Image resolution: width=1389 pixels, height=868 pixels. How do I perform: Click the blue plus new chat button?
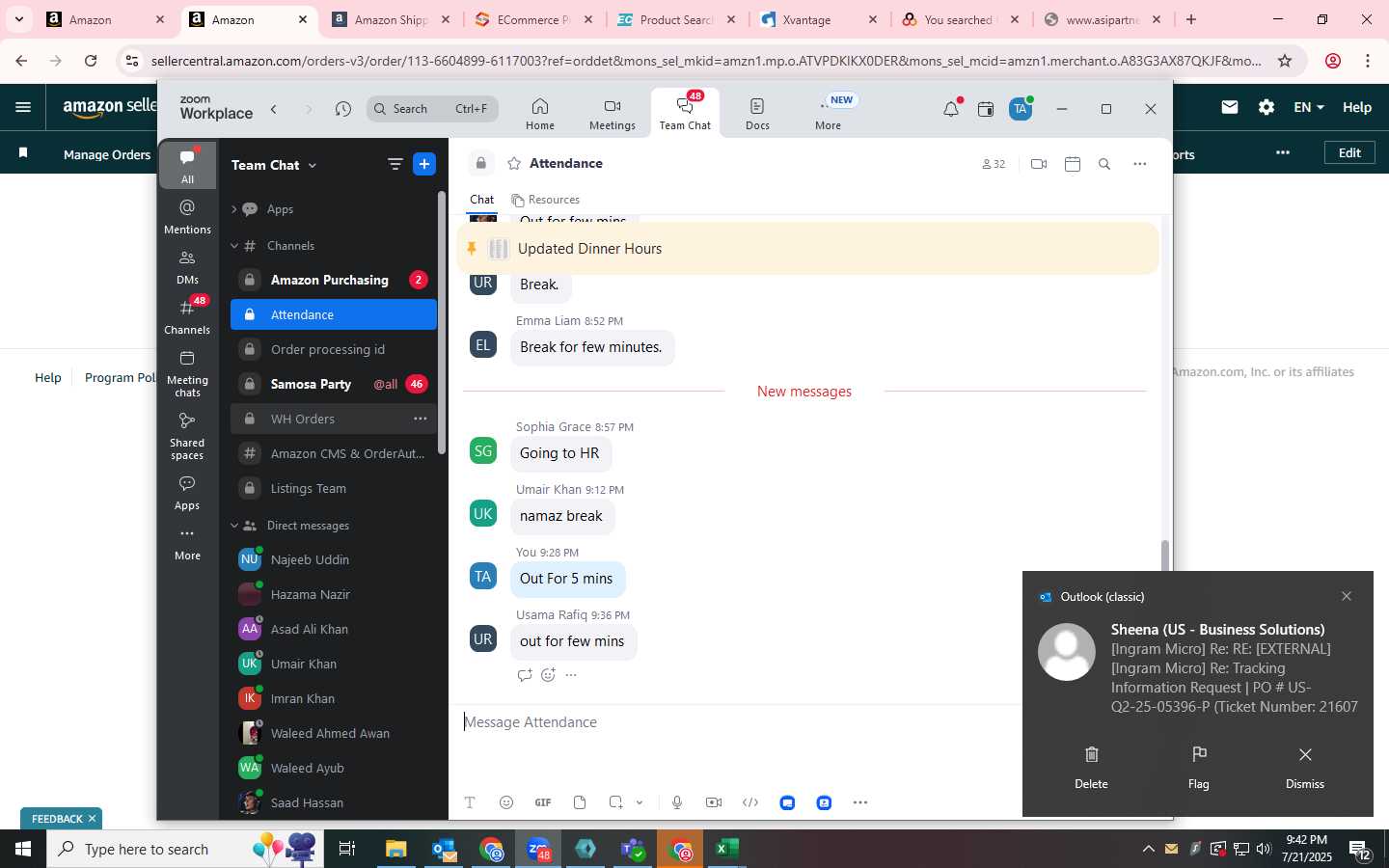(x=424, y=165)
